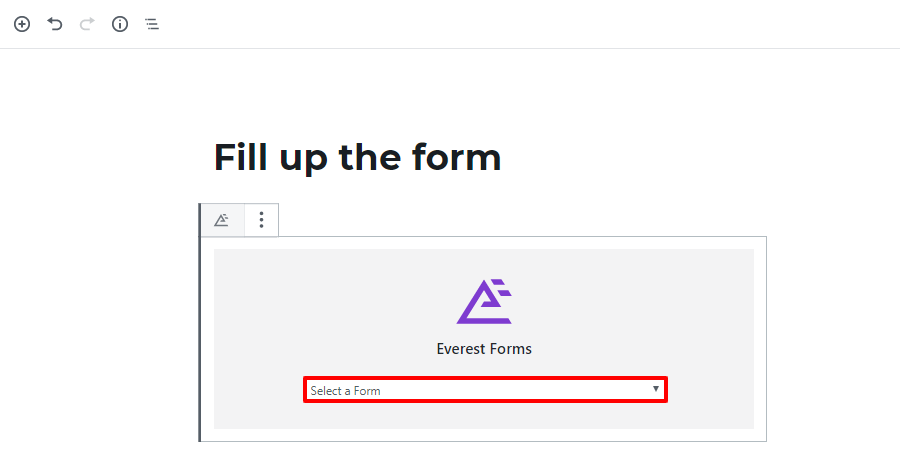Click the three vertical dots in block toolbar
The height and width of the screenshot is (474, 900).
(261, 220)
